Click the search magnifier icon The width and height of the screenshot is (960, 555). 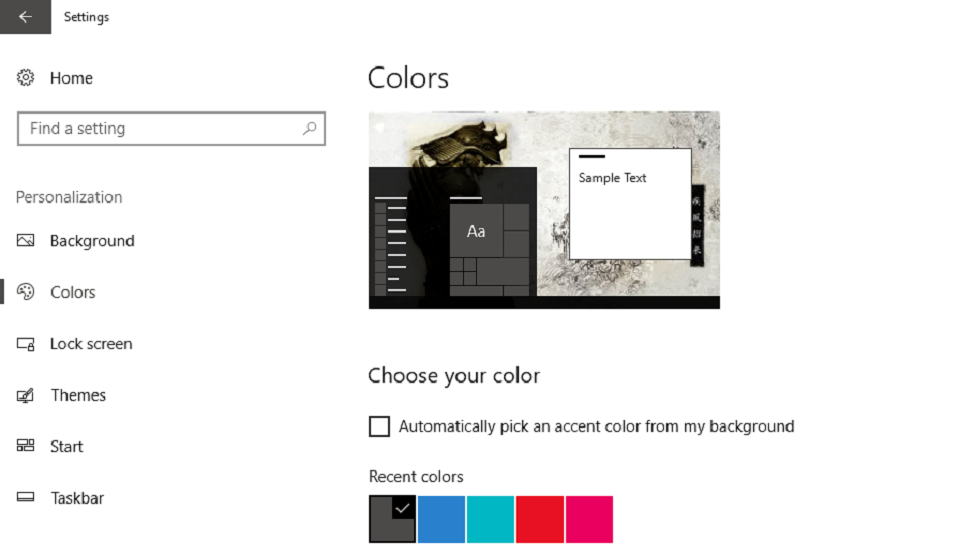coord(310,128)
